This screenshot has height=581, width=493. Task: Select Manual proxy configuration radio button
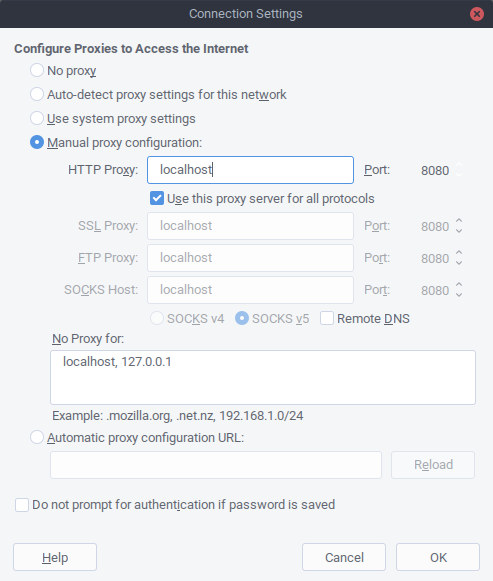pos(37,142)
